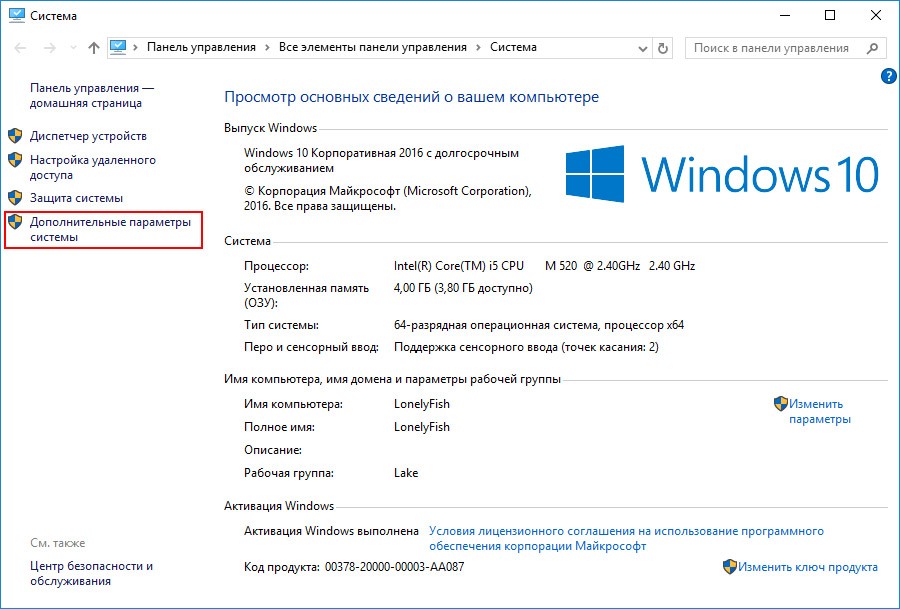Click the shield icon next to 'Диспетчер устройств'
Image resolution: width=900 pixels, height=609 pixels.
coord(15,135)
